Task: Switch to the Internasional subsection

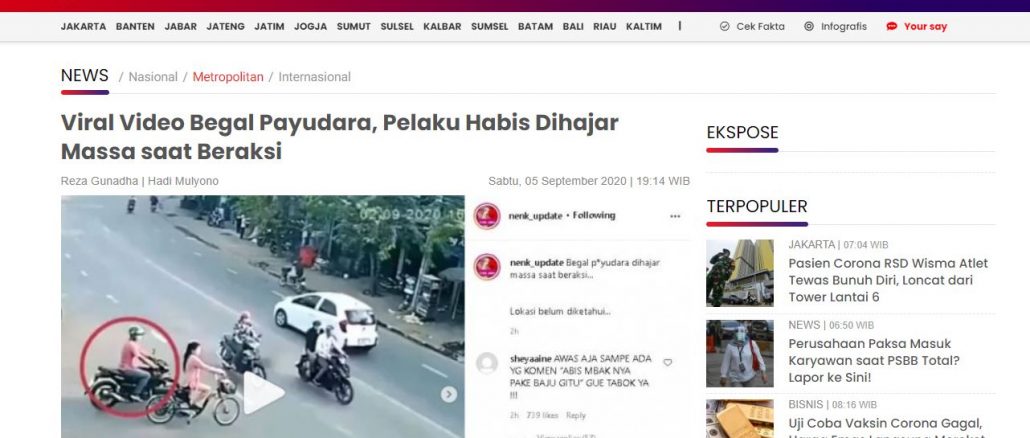Action: click(315, 77)
